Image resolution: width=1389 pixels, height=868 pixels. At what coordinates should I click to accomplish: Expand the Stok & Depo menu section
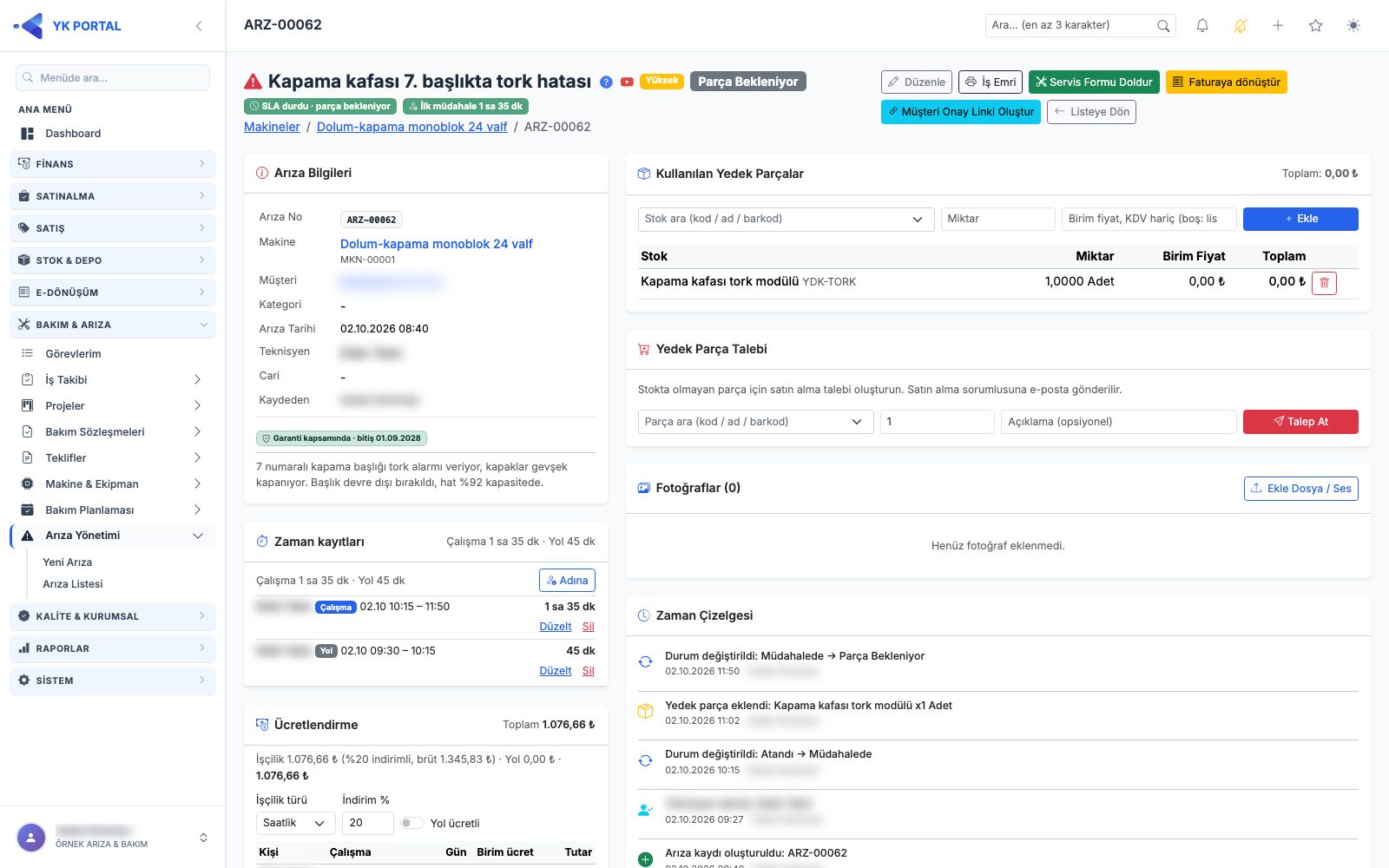tap(113, 260)
